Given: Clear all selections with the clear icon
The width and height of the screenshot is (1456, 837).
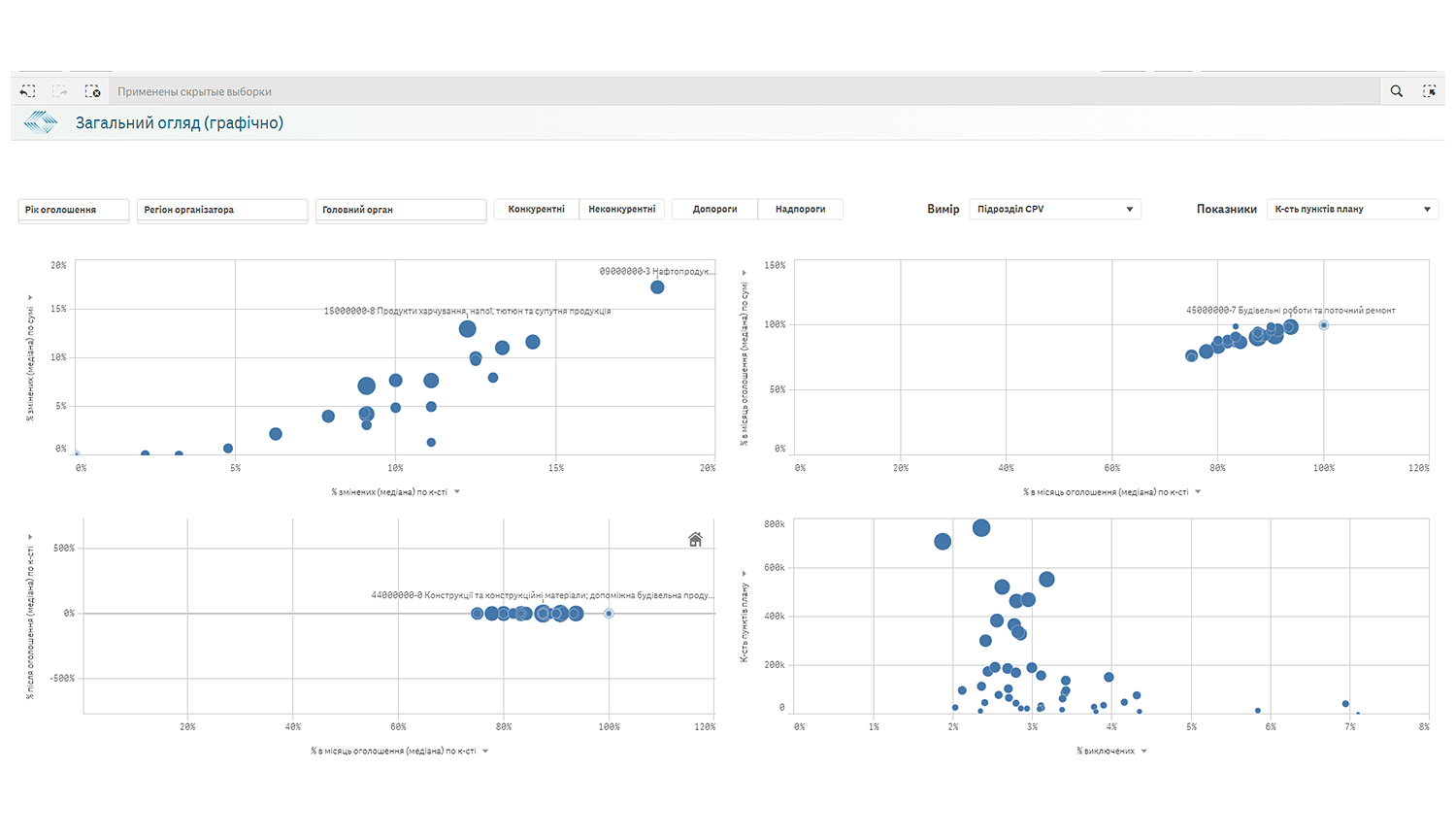Looking at the screenshot, I should (x=93, y=90).
